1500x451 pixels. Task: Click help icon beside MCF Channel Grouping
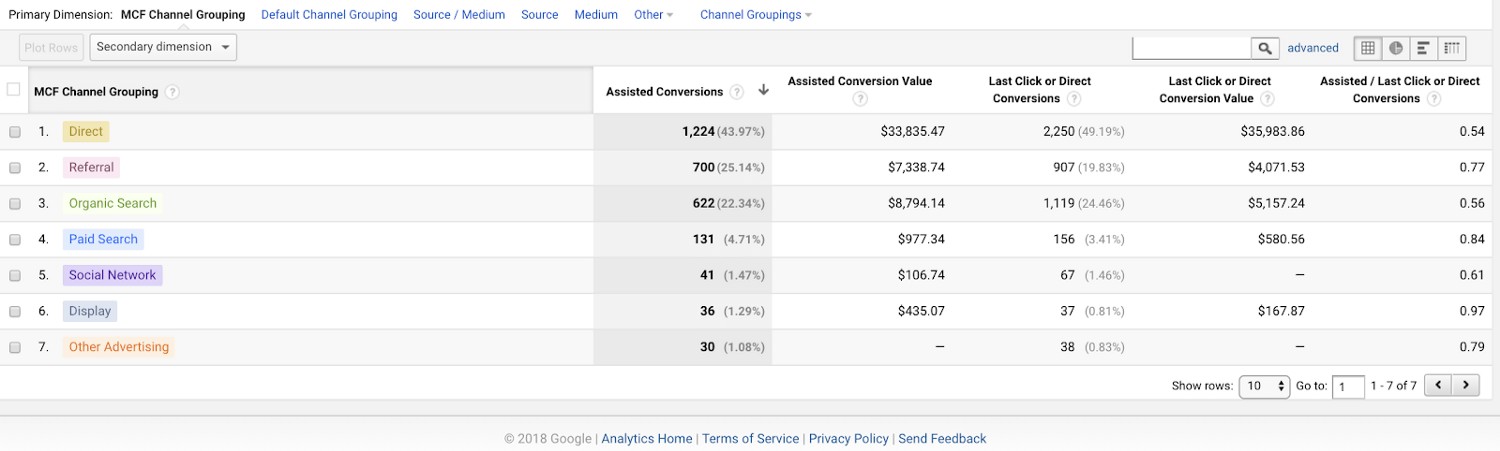(x=172, y=92)
